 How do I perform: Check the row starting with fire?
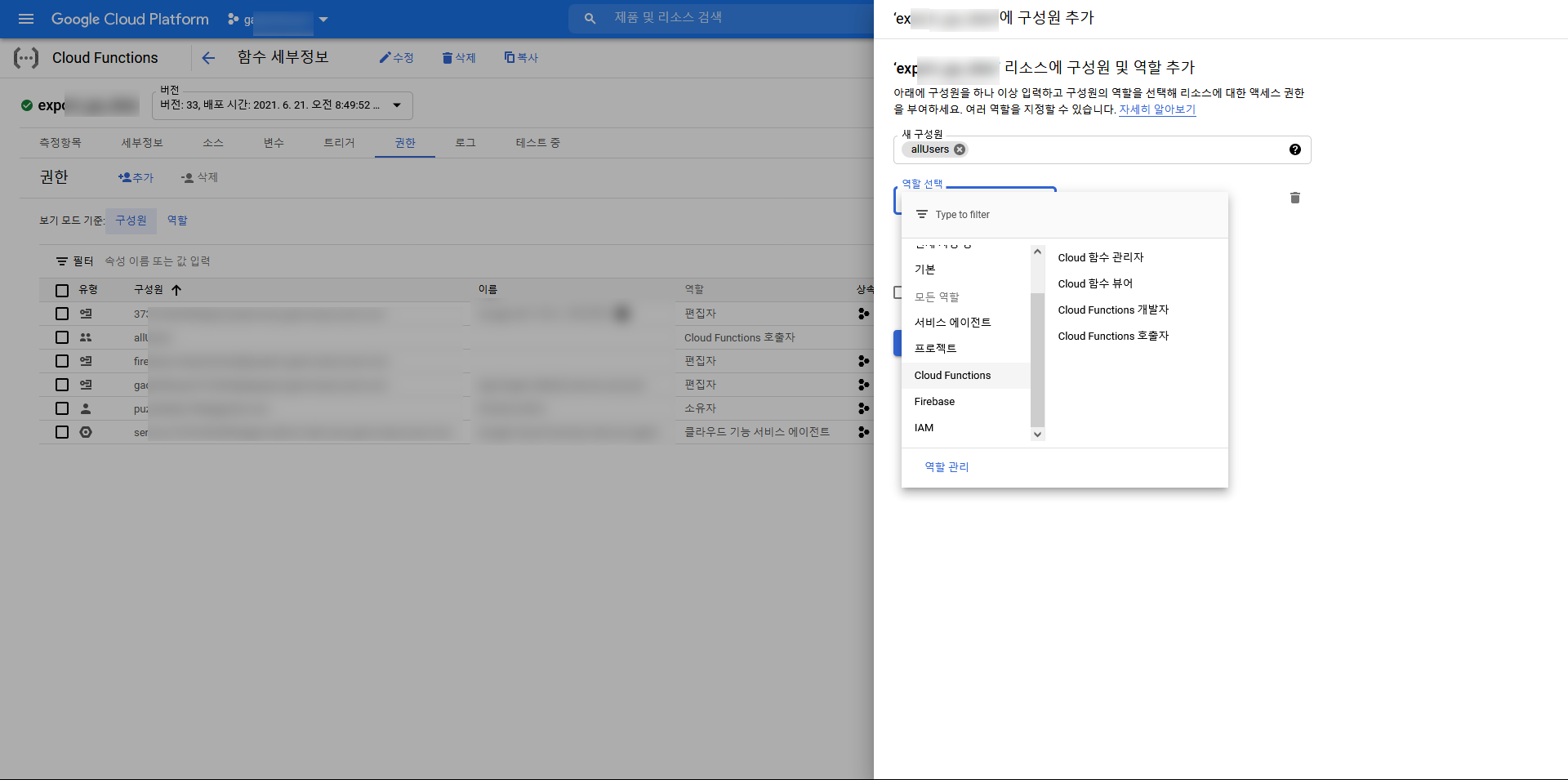coord(62,361)
